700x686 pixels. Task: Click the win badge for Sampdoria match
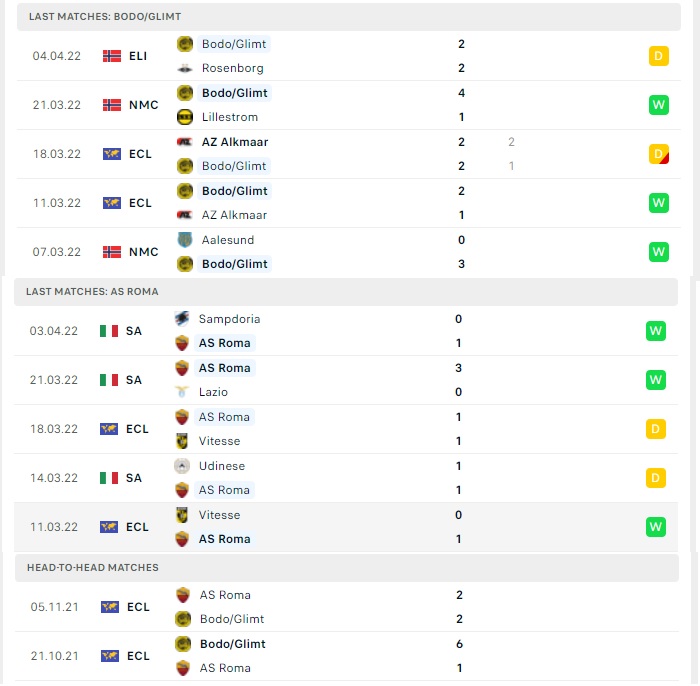point(655,331)
